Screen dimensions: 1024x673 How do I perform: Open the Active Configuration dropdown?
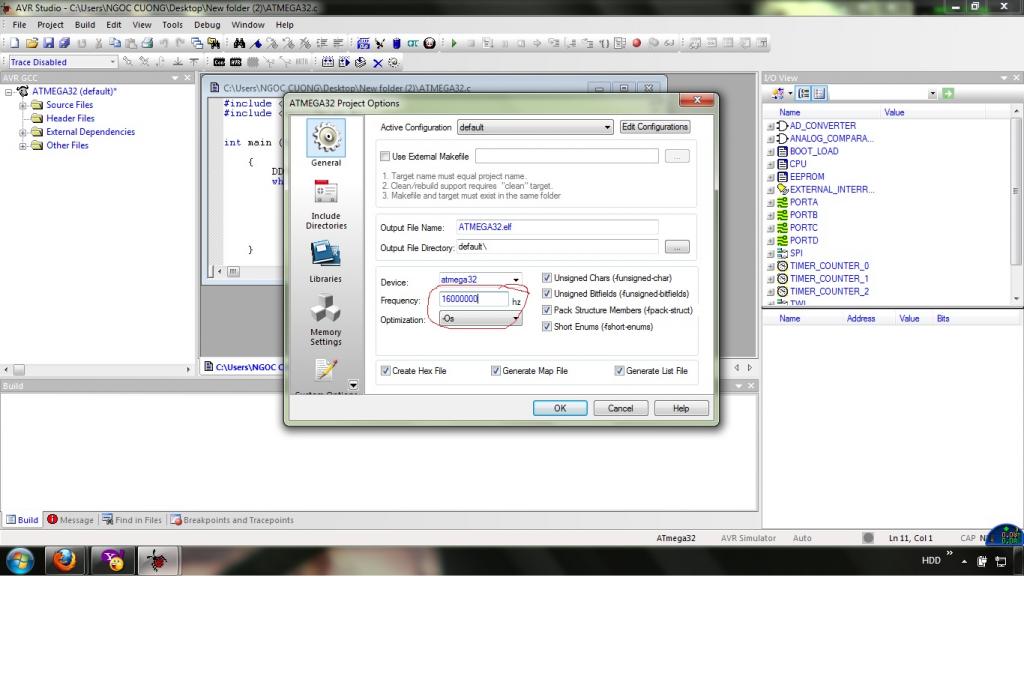[x=535, y=127]
